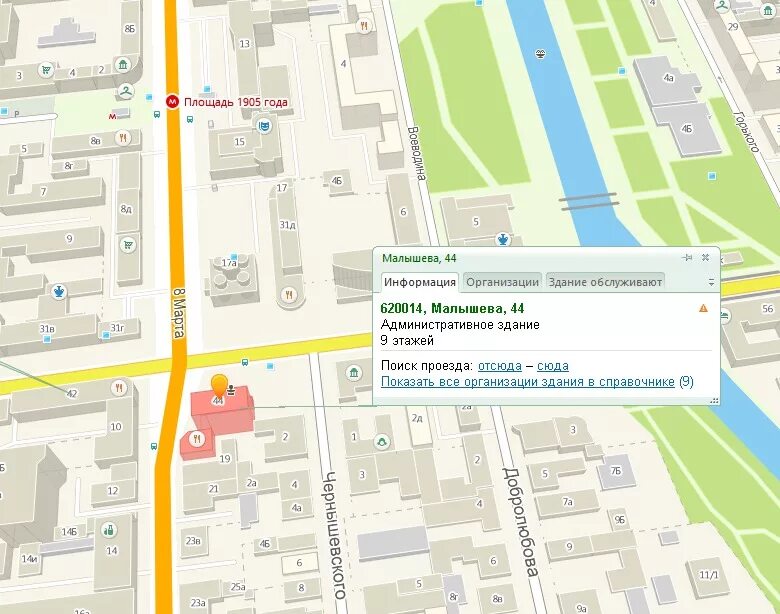This screenshot has width=780, height=614.
Task: Open Показать все организации здания в справочнике
Action: pos(527,382)
